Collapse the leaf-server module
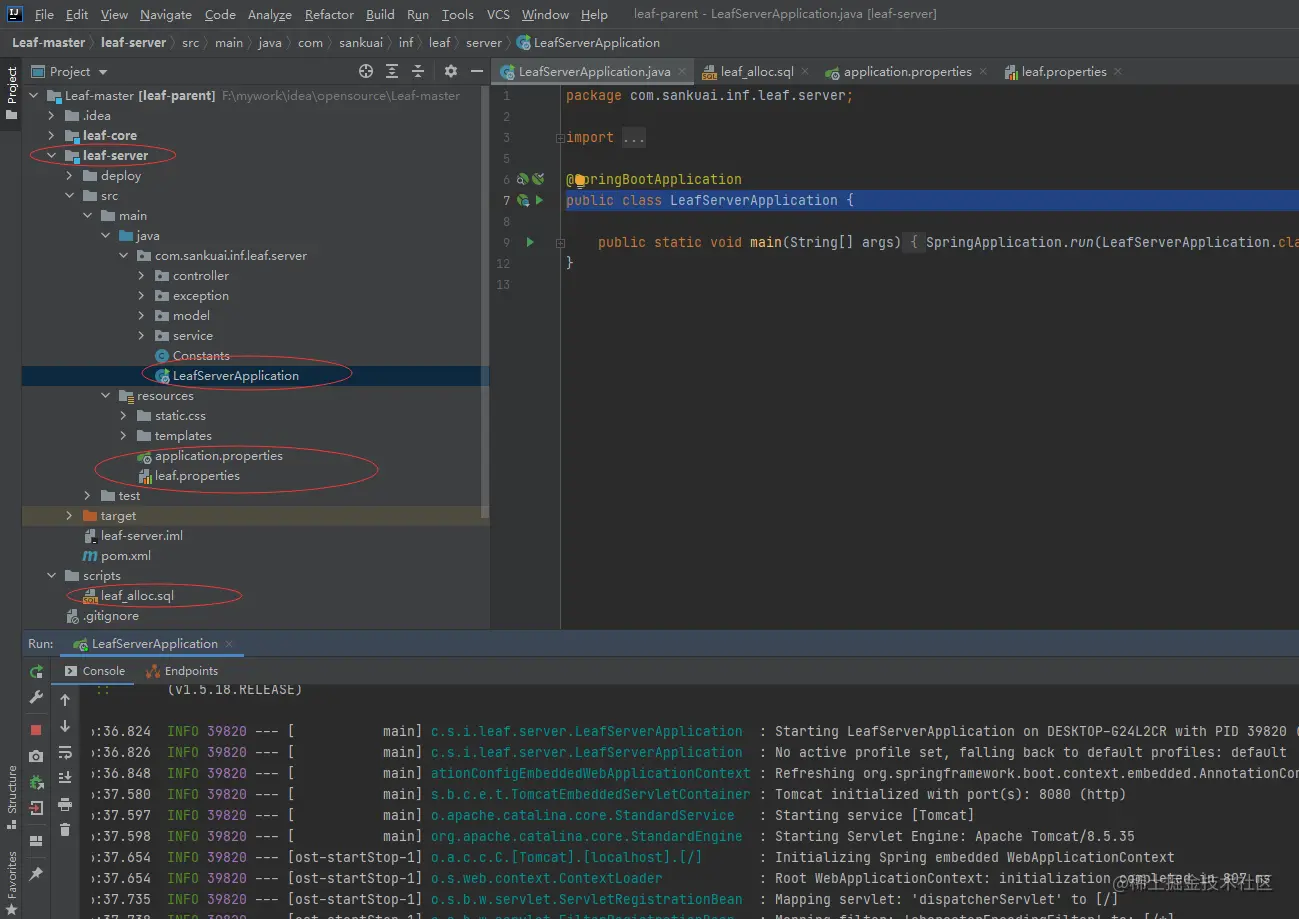 [x=51, y=156]
